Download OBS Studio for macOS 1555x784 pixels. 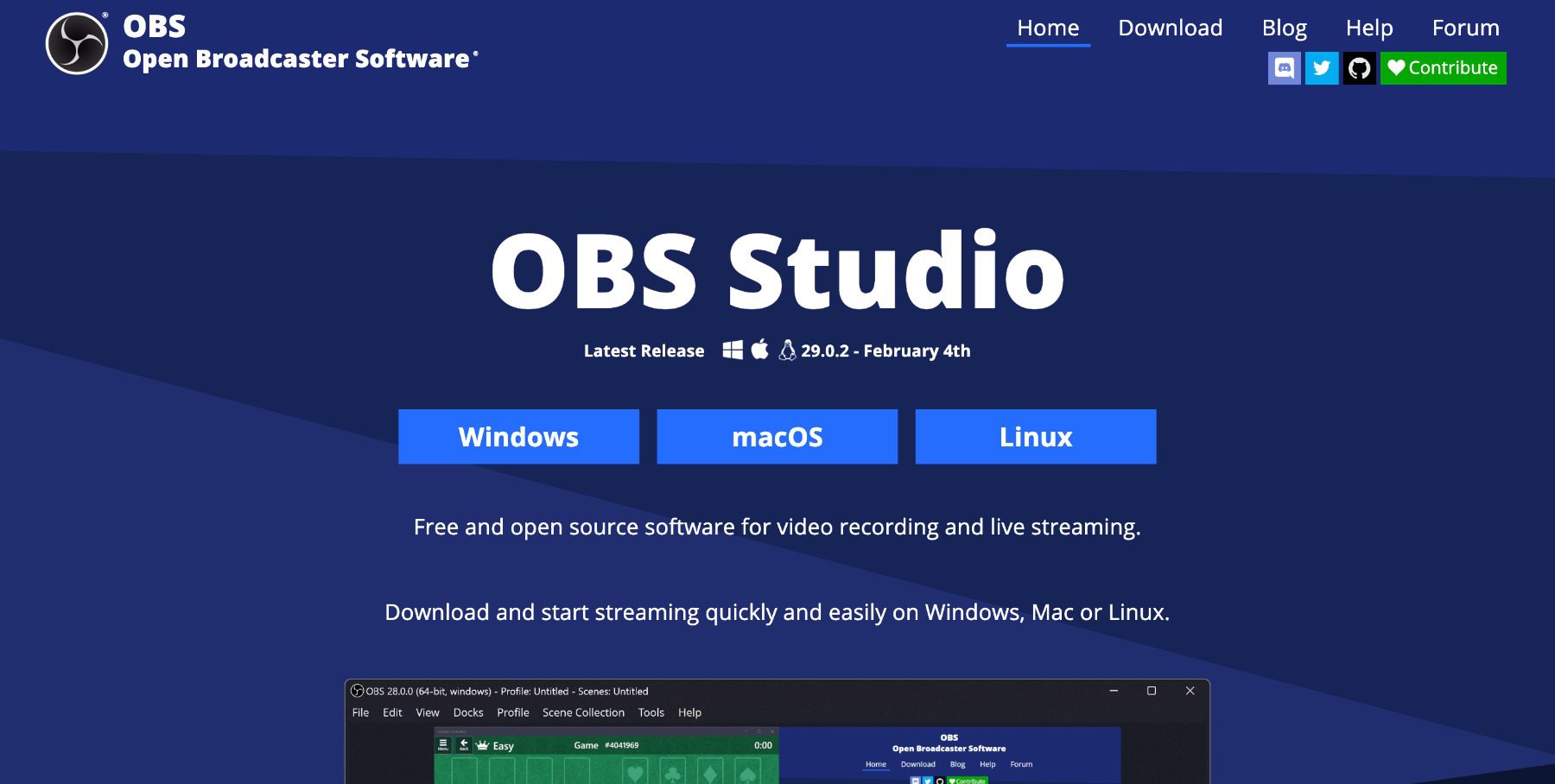777,437
